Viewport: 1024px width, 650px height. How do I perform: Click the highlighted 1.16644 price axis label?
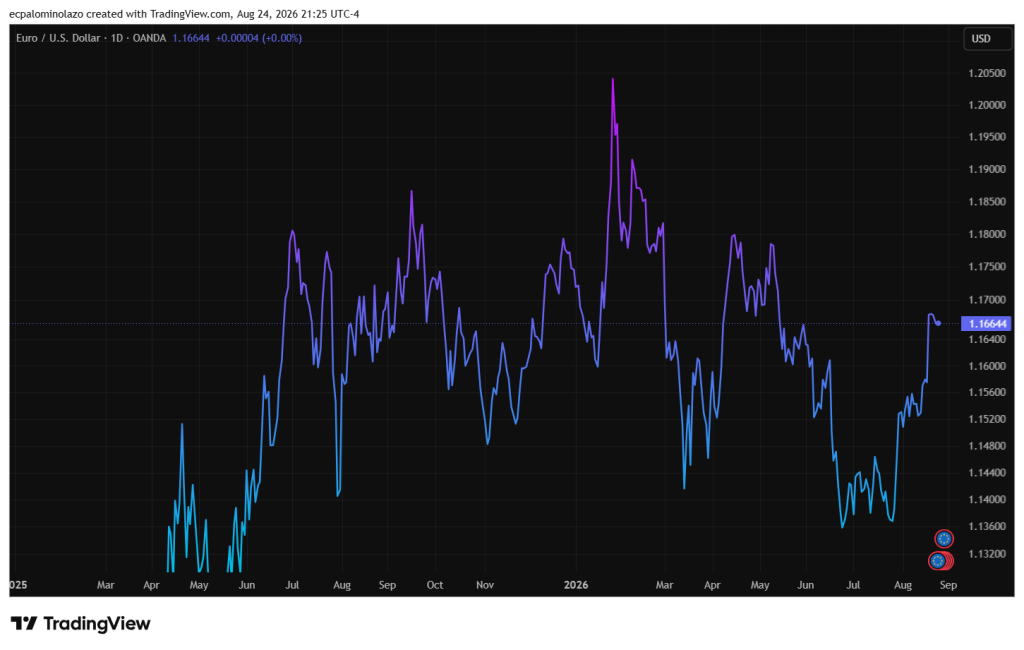(x=987, y=323)
